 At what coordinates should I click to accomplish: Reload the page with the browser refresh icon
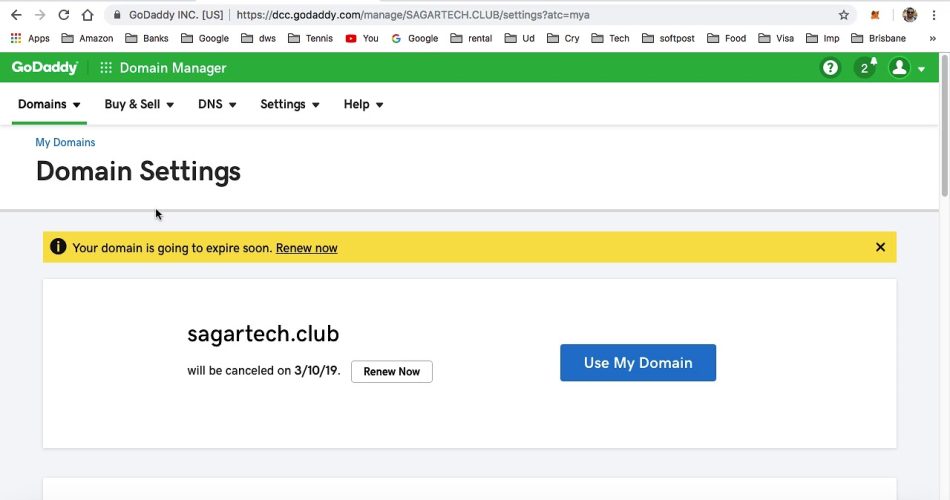(x=64, y=15)
